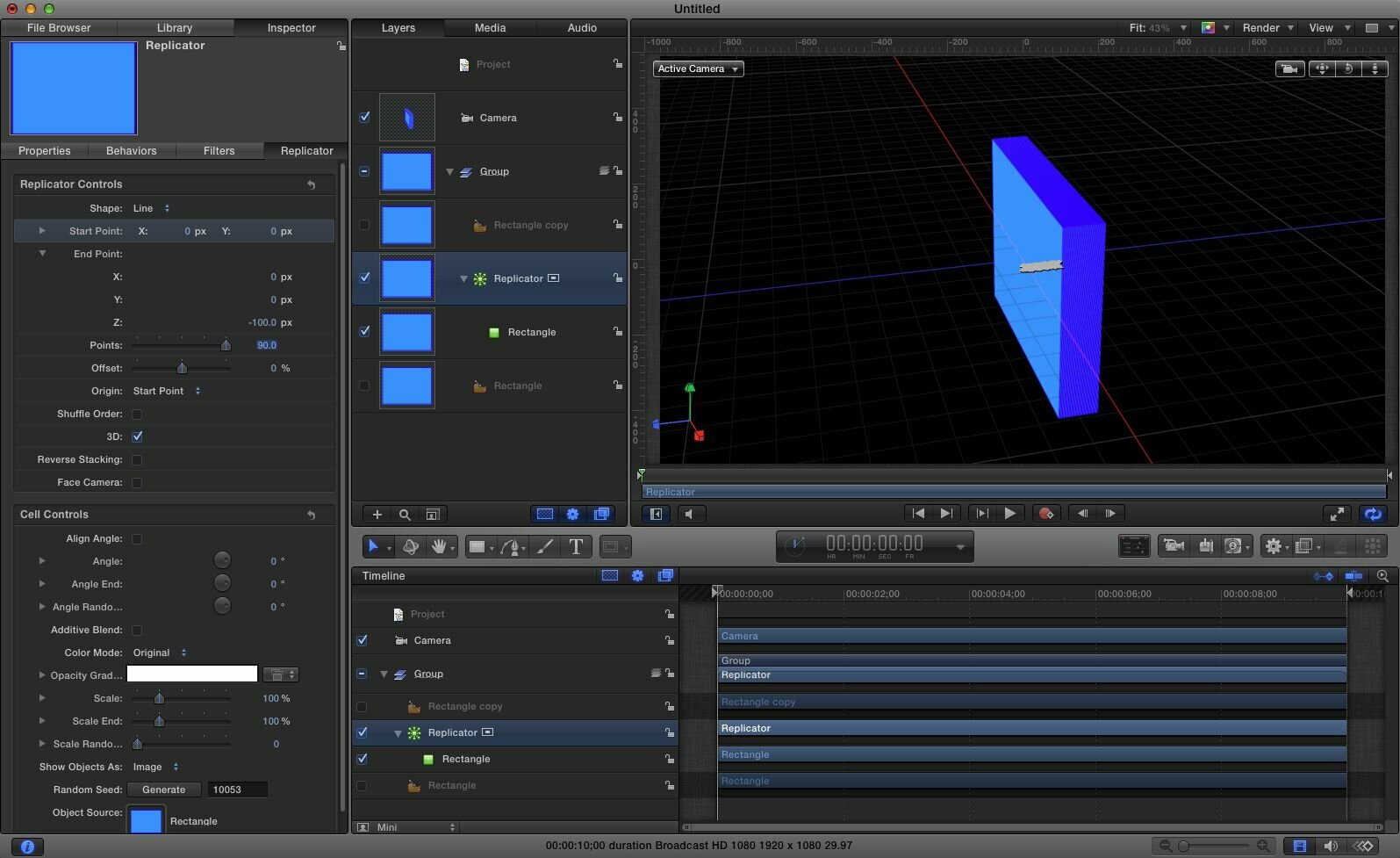Click the Opacity Gradient white swatch

192,674
